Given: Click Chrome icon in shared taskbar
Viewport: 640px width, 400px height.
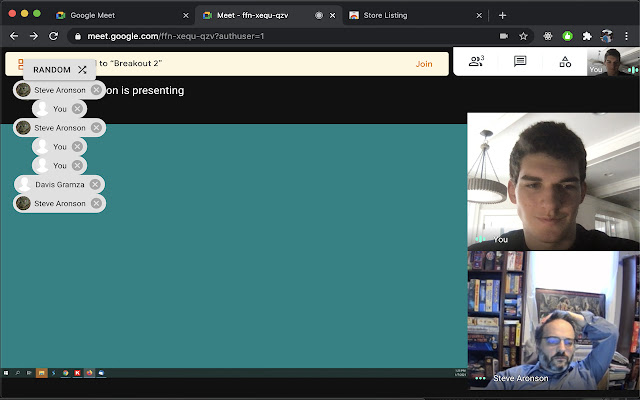Looking at the screenshot, I should [x=65, y=373].
